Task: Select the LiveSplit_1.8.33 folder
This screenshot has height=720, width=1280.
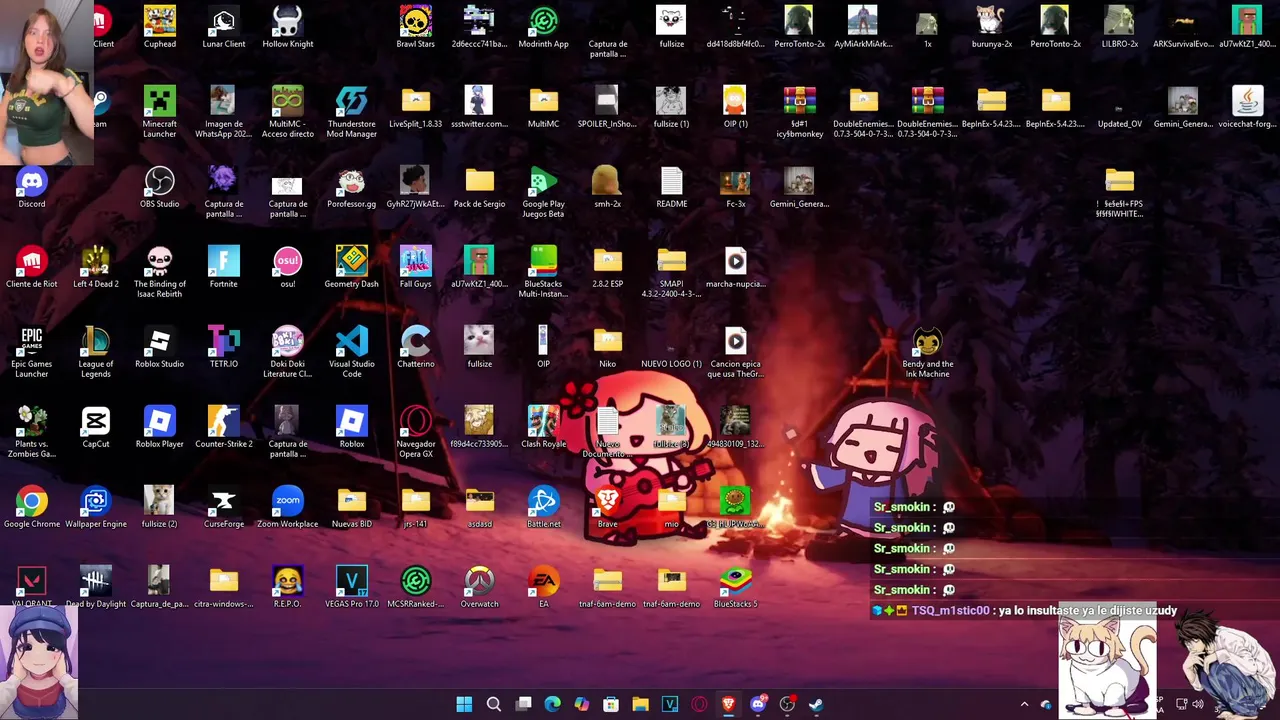Action: click(416, 107)
